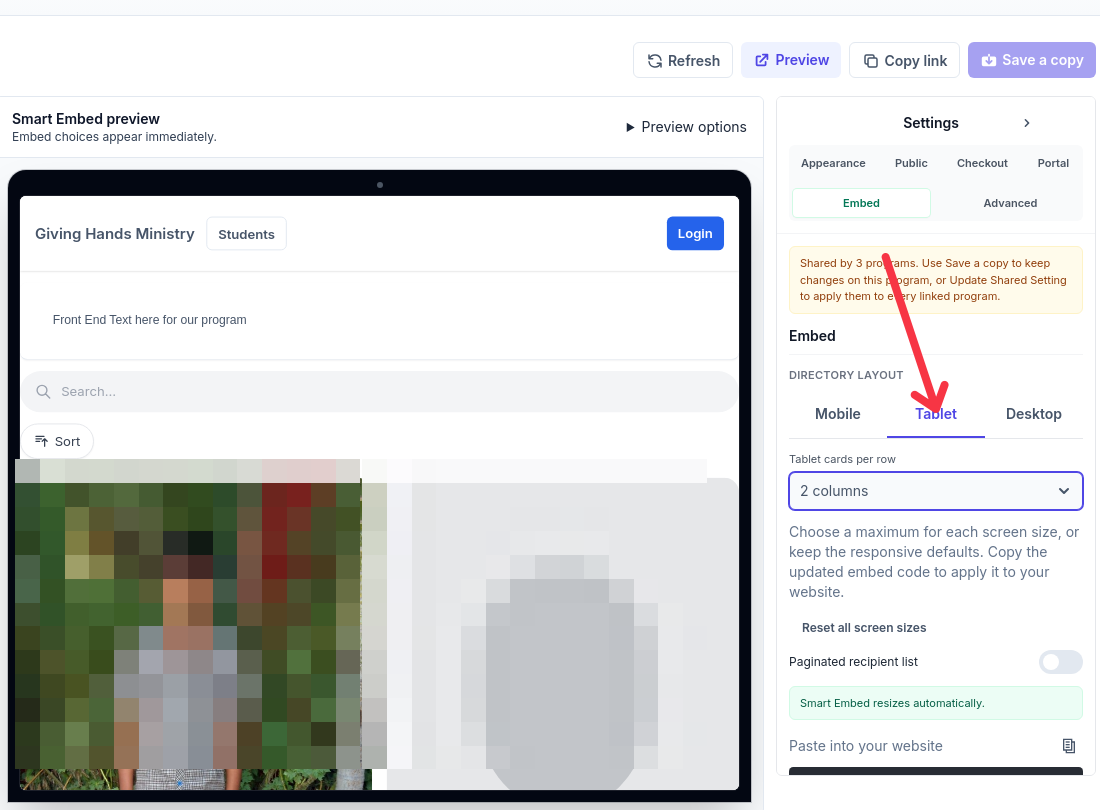Viewport: 1100px width, 810px height.
Task: Click the Giving Hands Ministry title
Action: tap(115, 234)
